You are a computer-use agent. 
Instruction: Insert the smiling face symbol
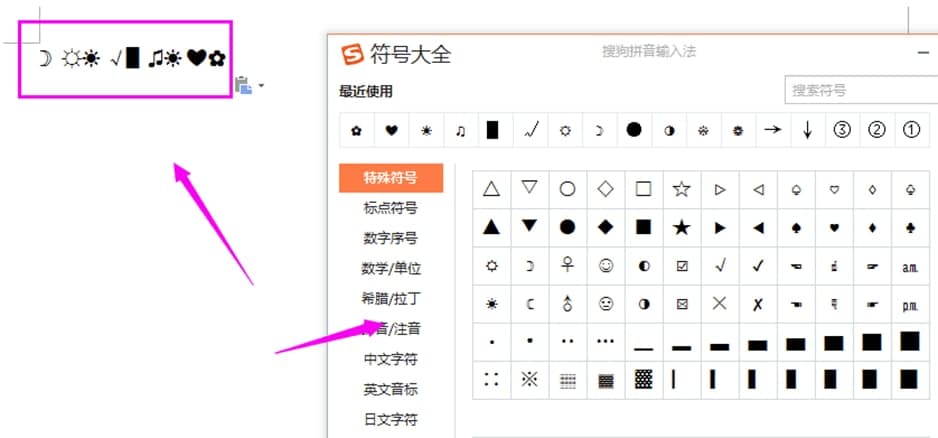click(x=605, y=266)
